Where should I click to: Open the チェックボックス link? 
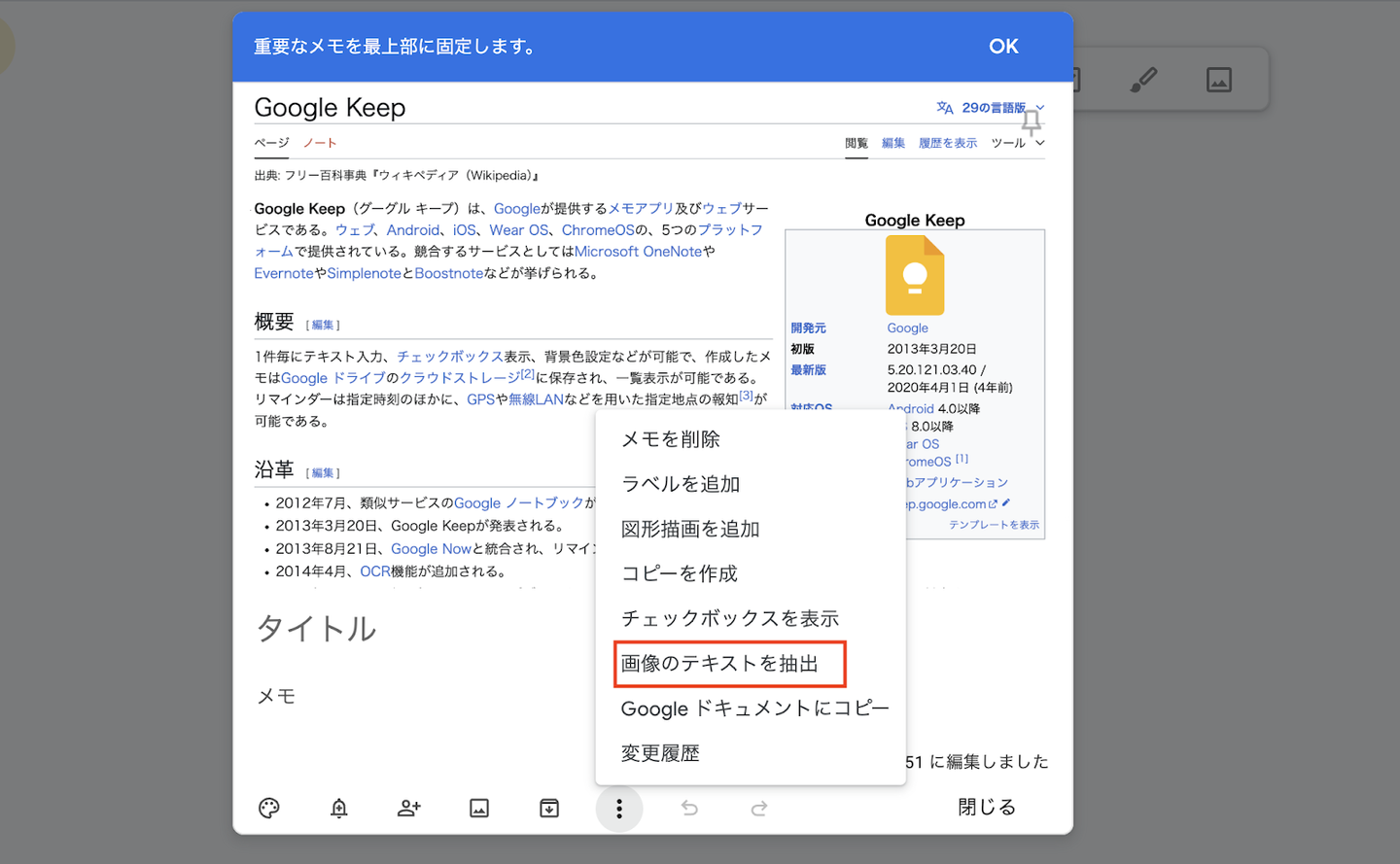click(x=450, y=357)
